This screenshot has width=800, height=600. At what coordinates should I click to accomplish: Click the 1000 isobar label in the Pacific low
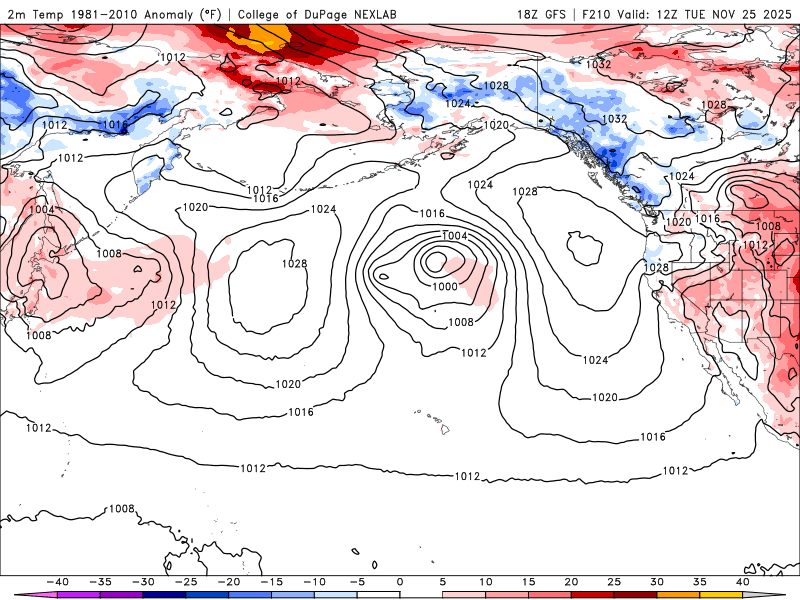[x=445, y=286]
